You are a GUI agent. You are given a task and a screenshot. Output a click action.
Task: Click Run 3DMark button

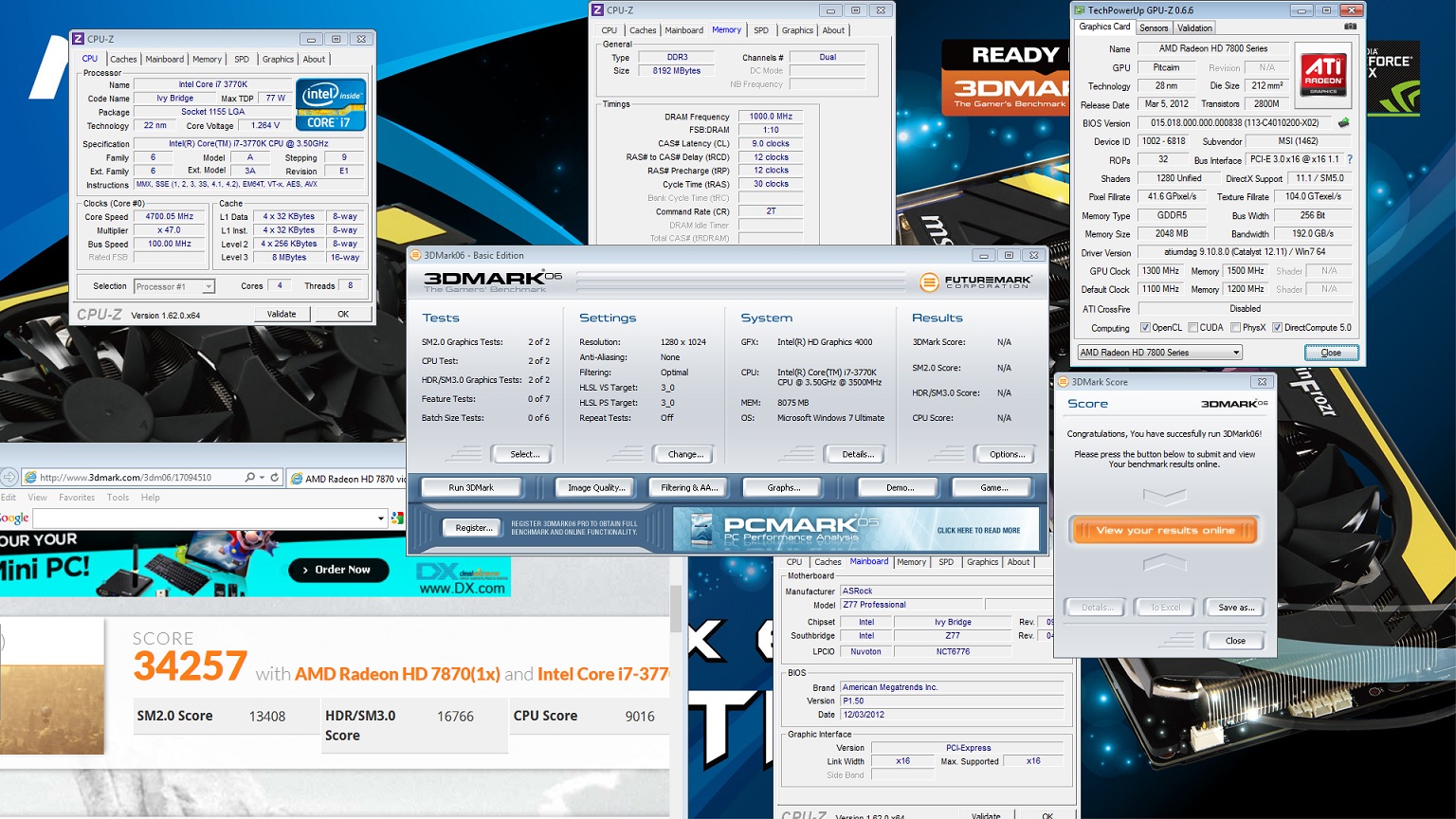point(471,487)
